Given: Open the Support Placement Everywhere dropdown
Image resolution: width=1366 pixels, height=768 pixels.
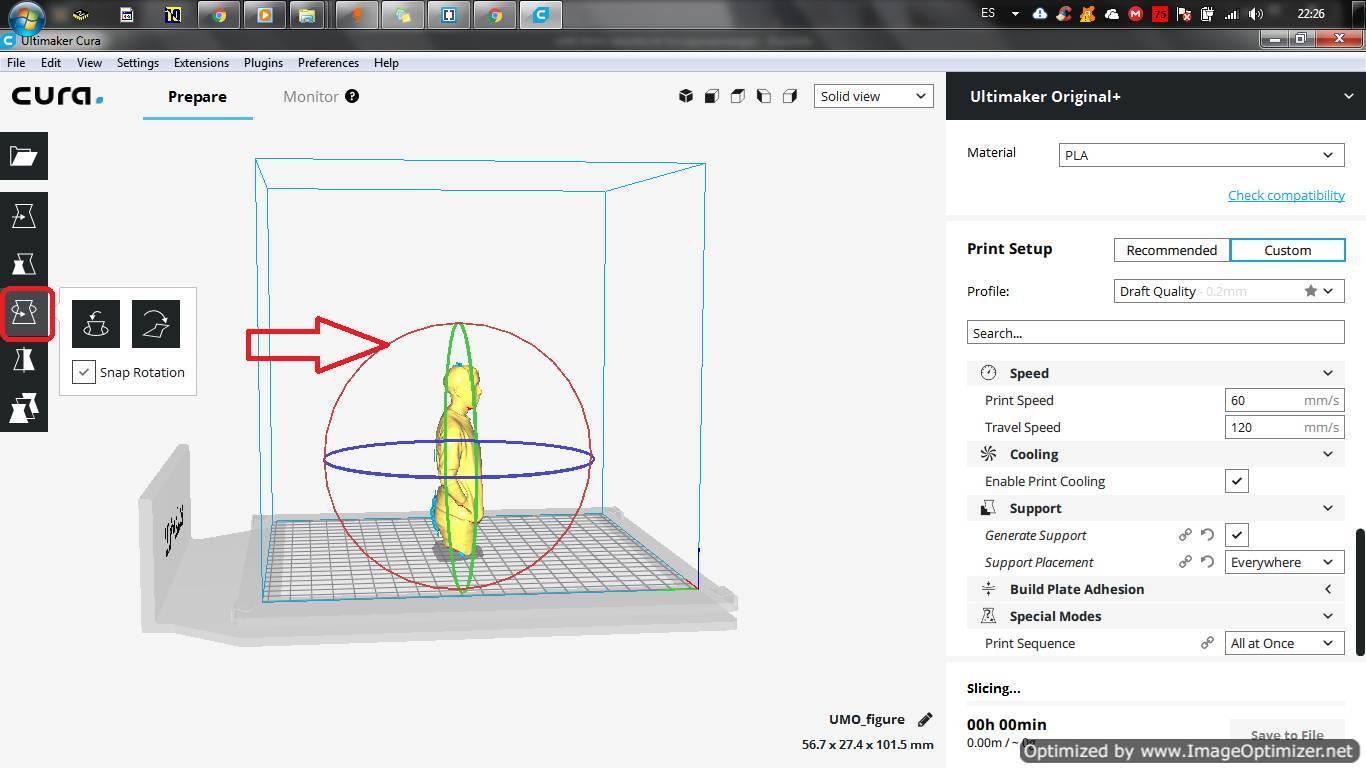Looking at the screenshot, I should [x=1285, y=562].
